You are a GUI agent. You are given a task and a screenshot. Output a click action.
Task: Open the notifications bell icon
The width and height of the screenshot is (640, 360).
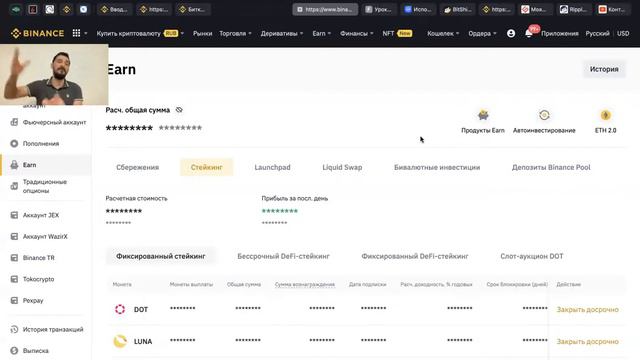[529, 33]
